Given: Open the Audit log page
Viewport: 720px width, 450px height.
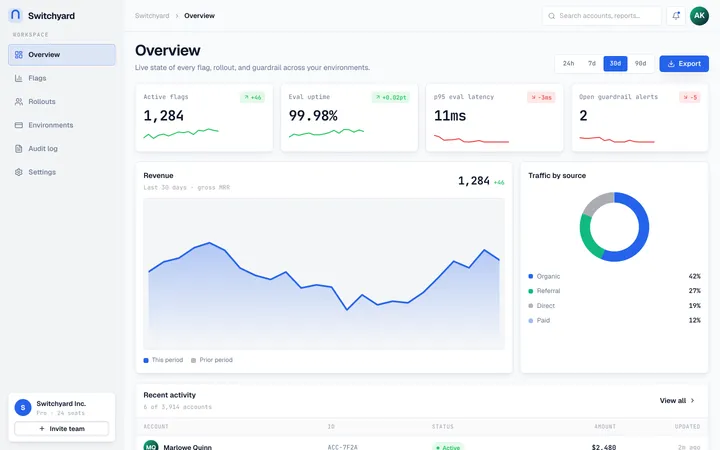Looking at the screenshot, I should click(x=62, y=148).
